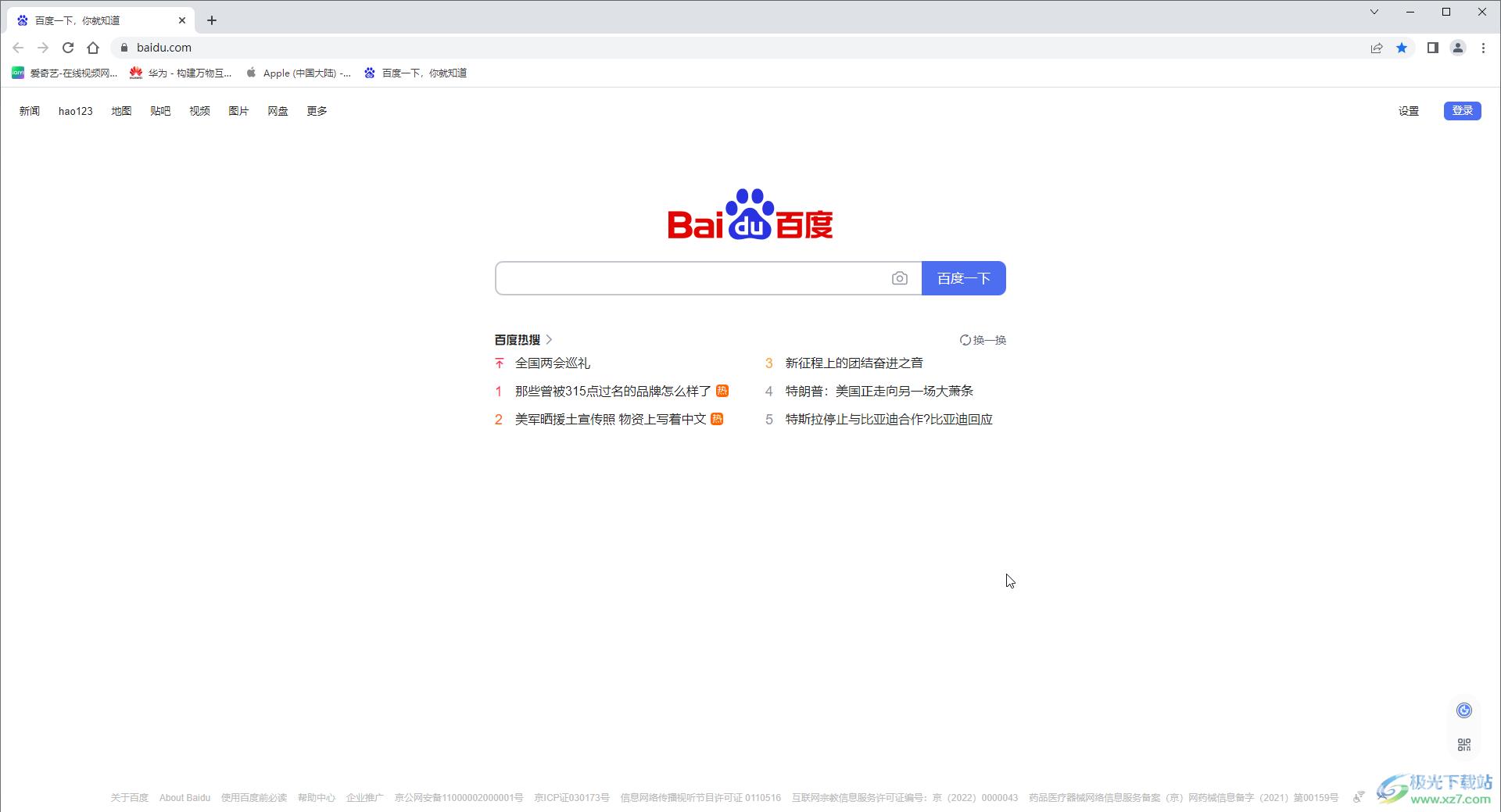Open the 京公网安备 record link
This screenshot has width=1501, height=812.
coord(459,798)
